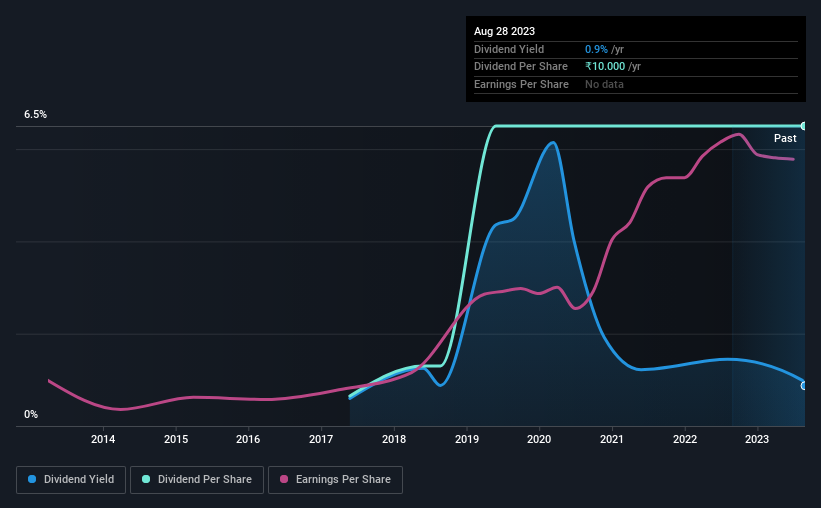Toggle the Earnings Per Share legend button

[x=335, y=480]
